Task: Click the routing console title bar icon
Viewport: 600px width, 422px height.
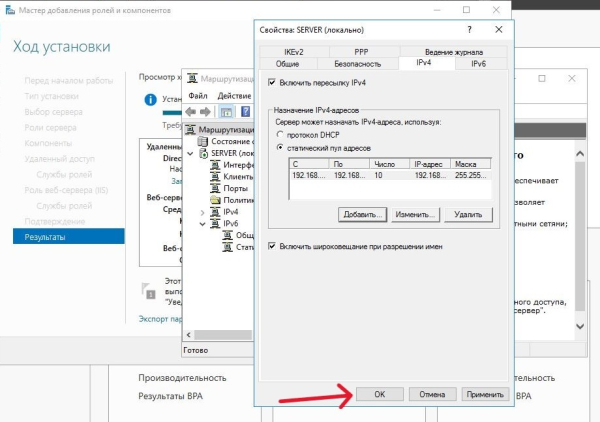Action: coord(192,78)
